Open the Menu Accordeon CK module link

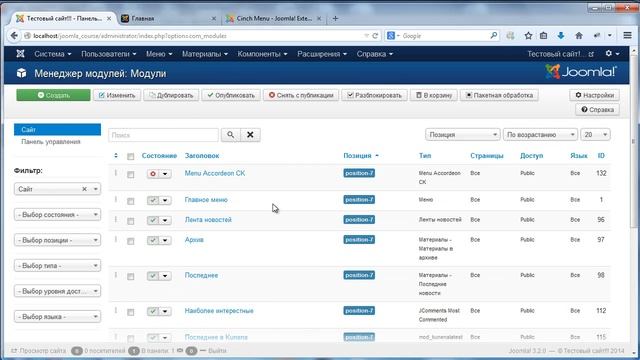pyautogui.click(x=215, y=173)
